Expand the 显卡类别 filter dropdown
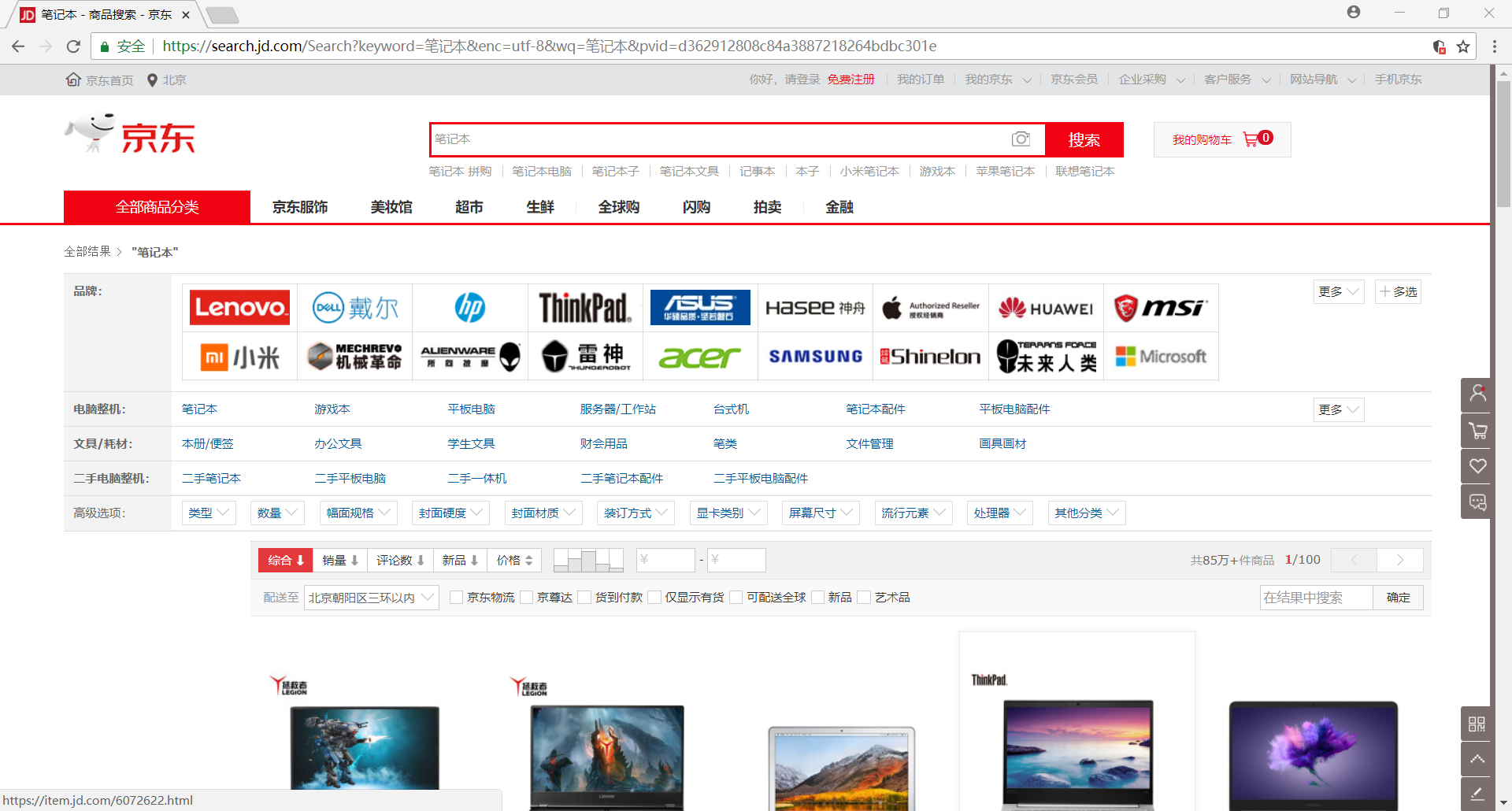The width and height of the screenshot is (1512, 811). 728,513
